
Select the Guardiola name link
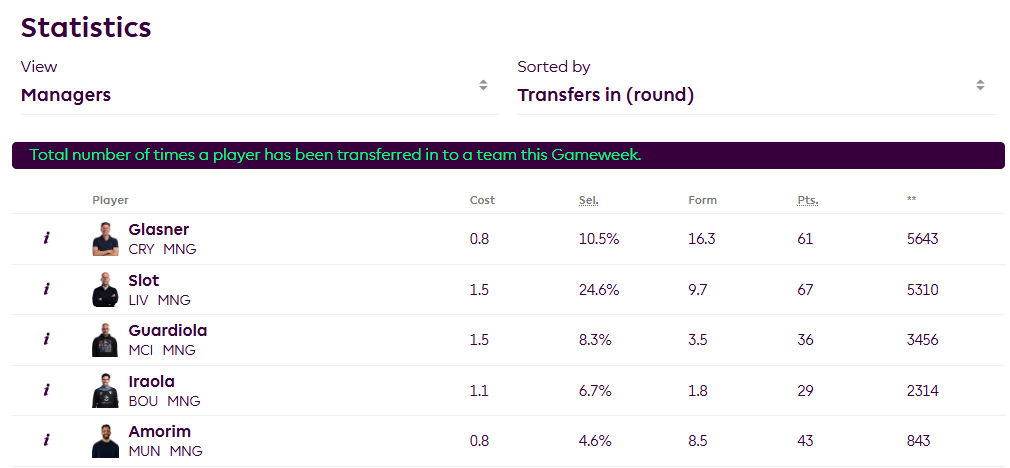[167, 331]
